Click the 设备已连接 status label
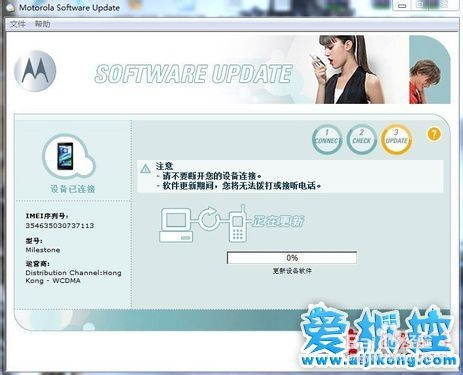Viewport: 463px width, 375px height. [x=73, y=189]
